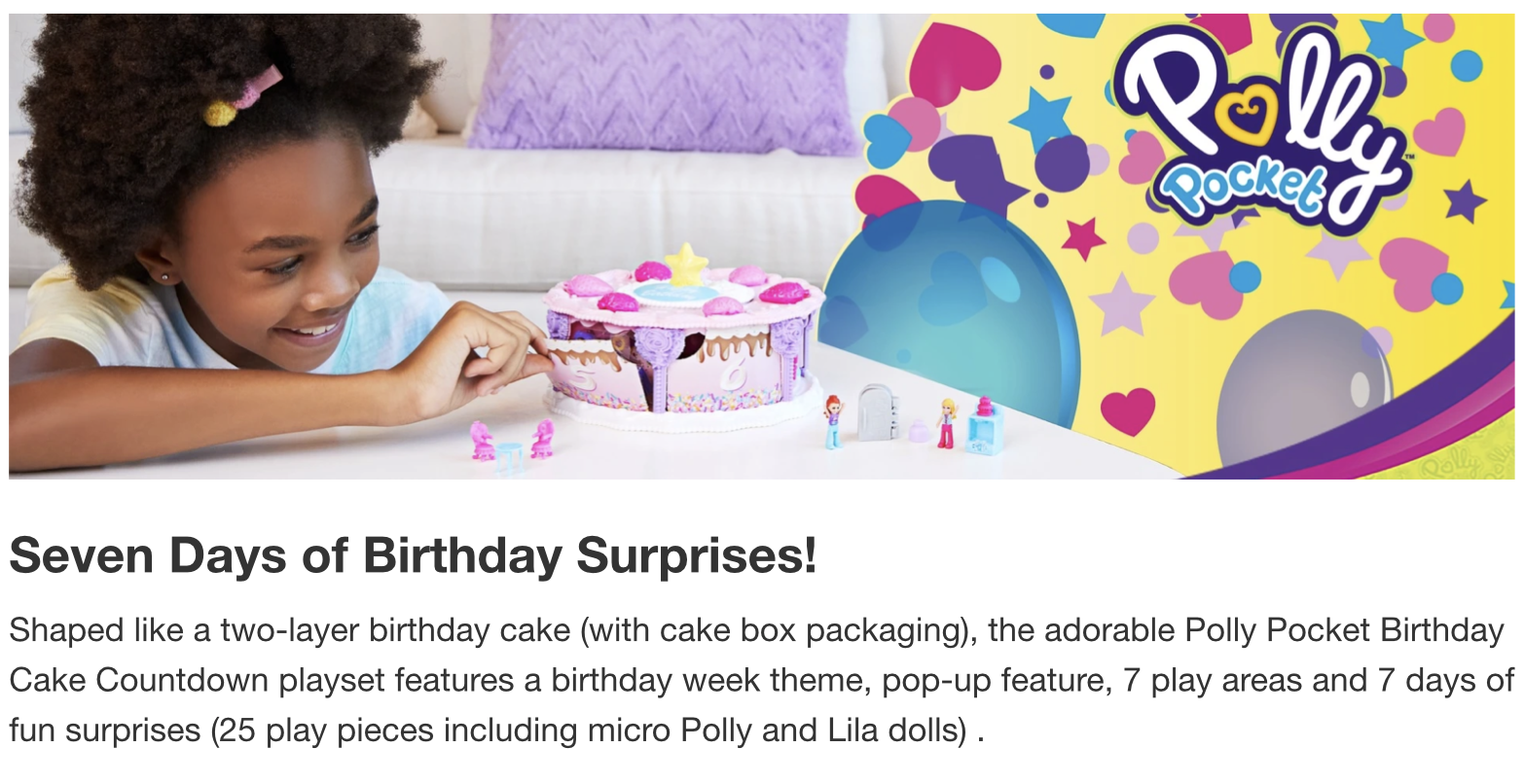Click the blonde micro Polly doll
This screenshot has width=1524, height=784.
946,422
